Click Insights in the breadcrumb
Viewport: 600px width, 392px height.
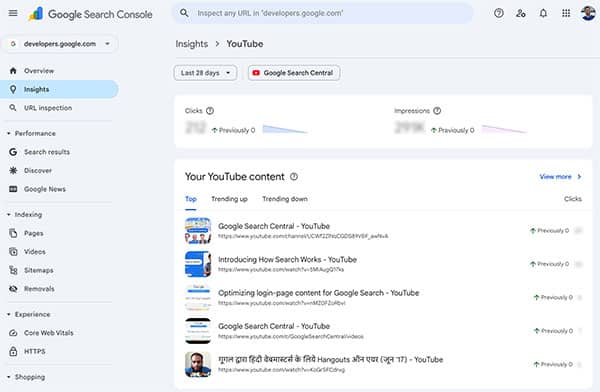[x=192, y=44]
